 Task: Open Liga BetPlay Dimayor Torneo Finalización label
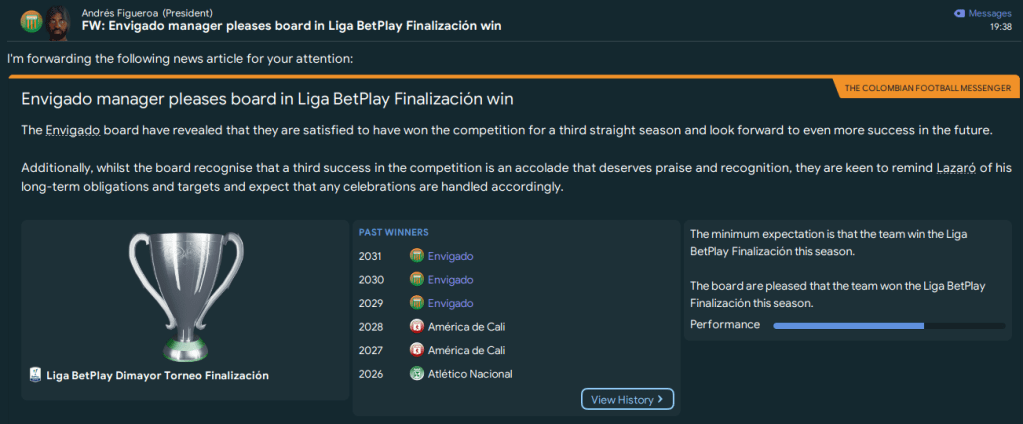coord(157,376)
